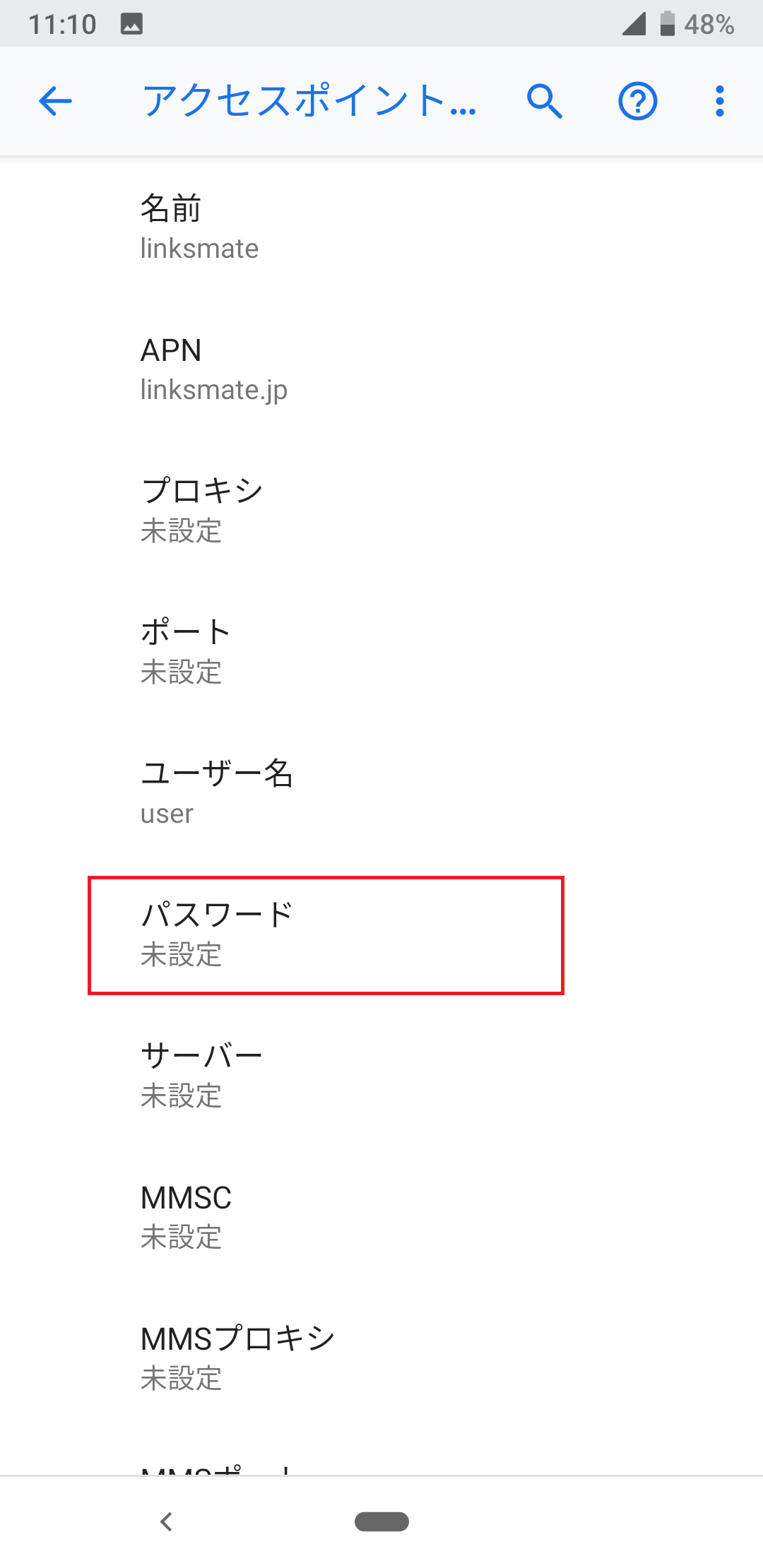Tap the truncated アクセスポイント title

tap(309, 102)
